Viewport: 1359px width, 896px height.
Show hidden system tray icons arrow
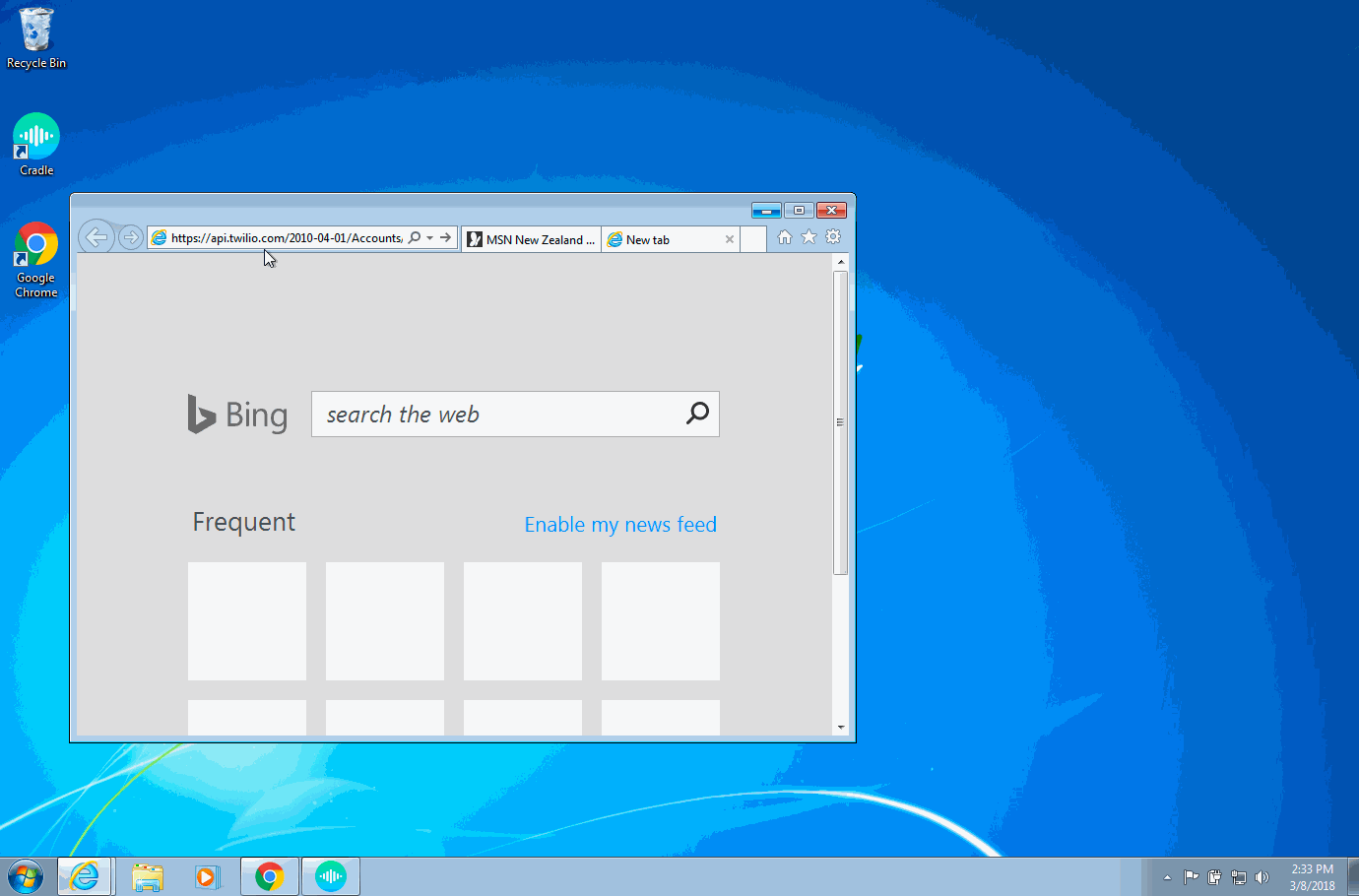[x=1167, y=877]
